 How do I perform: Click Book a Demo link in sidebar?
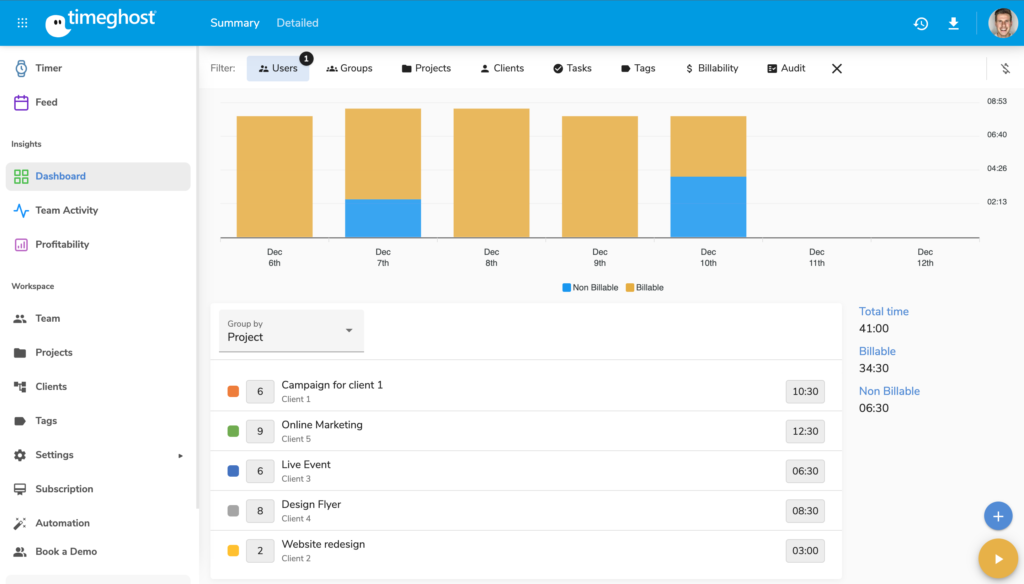tap(66, 551)
